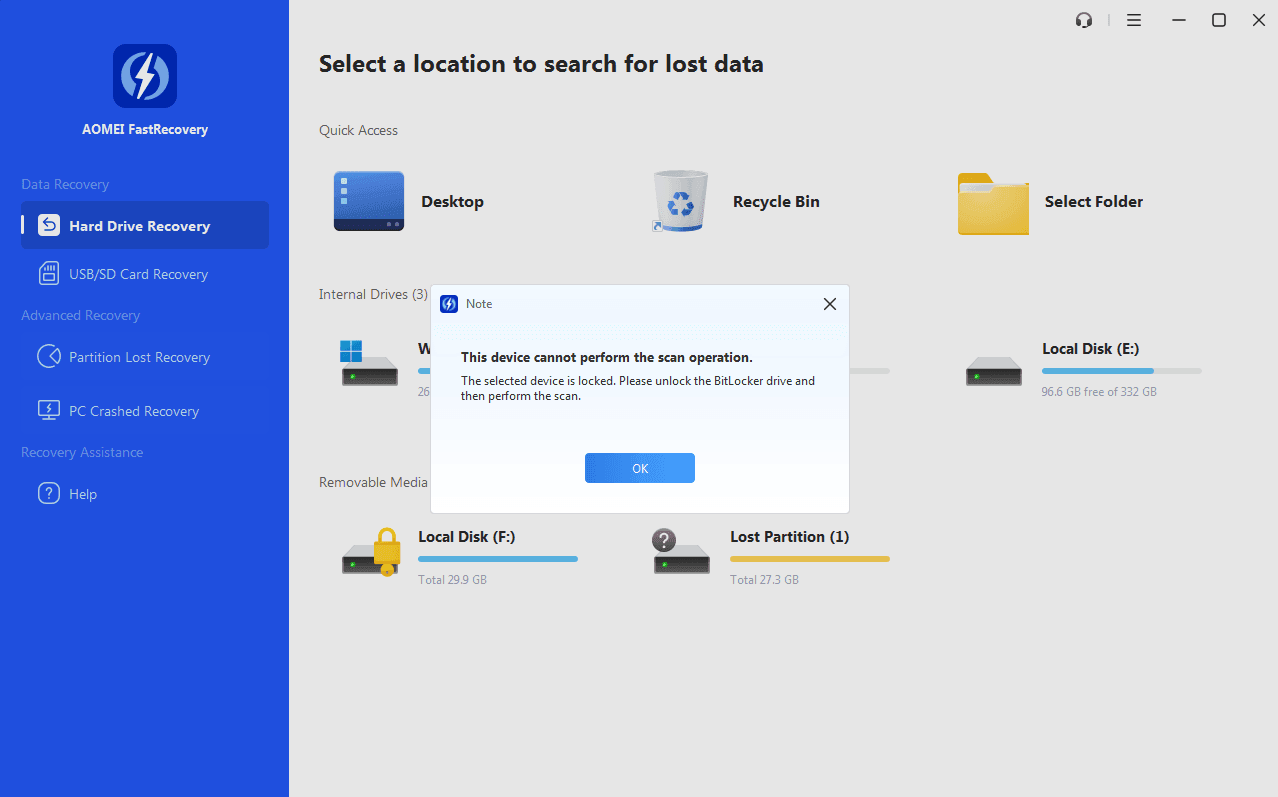Select Hard Drive Recovery in sidebar
The width and height of the screenshot is (1278, 797).
[x=145, y=225]
